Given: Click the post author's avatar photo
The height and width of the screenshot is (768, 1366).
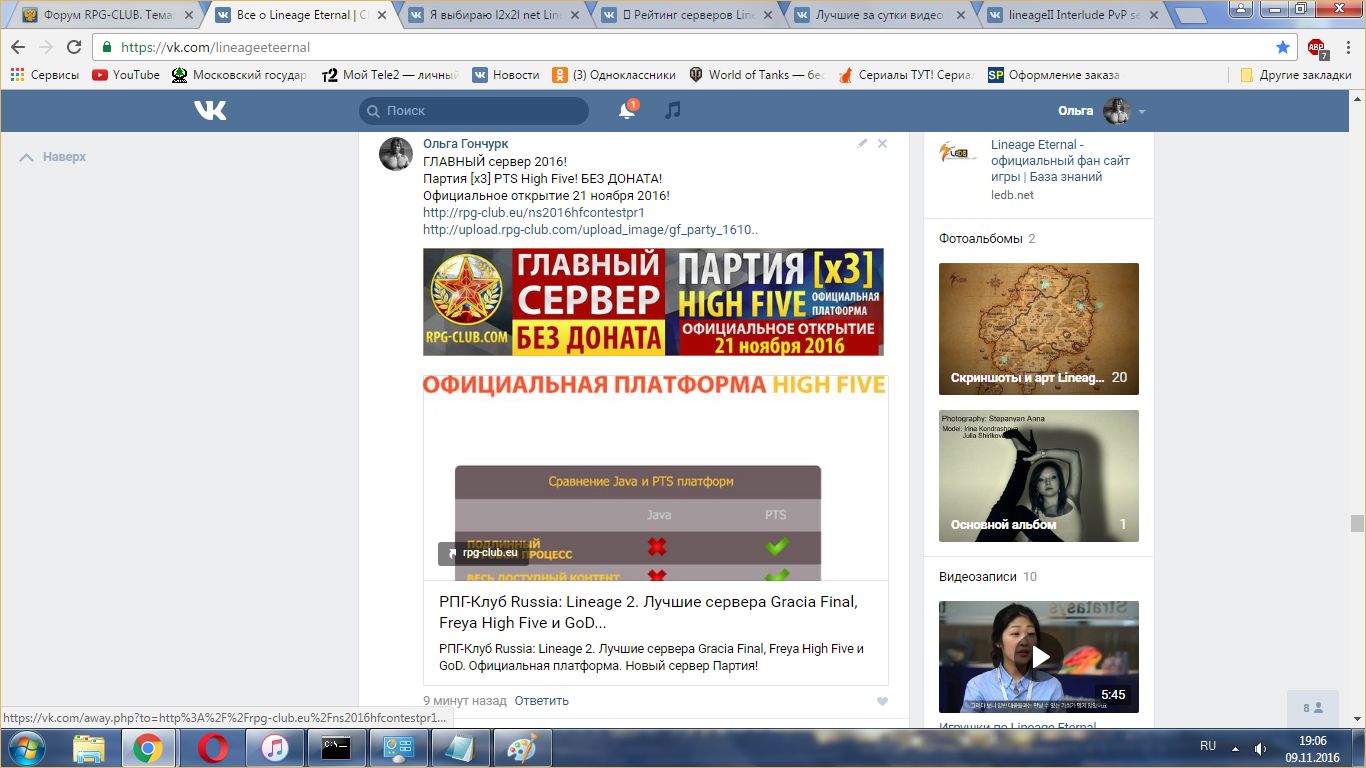Looking at the screenshot, I should (x=396, y=154).
